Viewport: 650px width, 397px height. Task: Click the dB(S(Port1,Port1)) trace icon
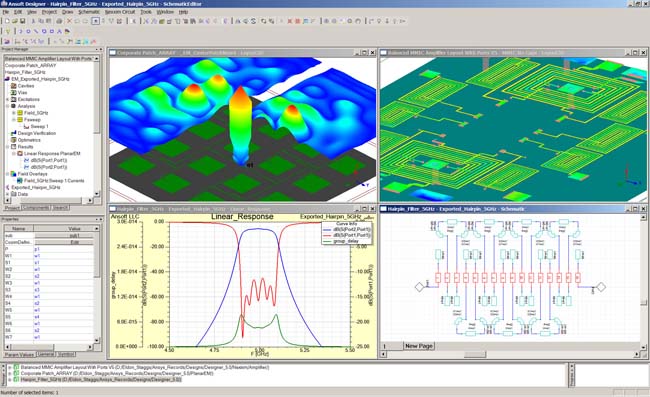click(27, 160)
